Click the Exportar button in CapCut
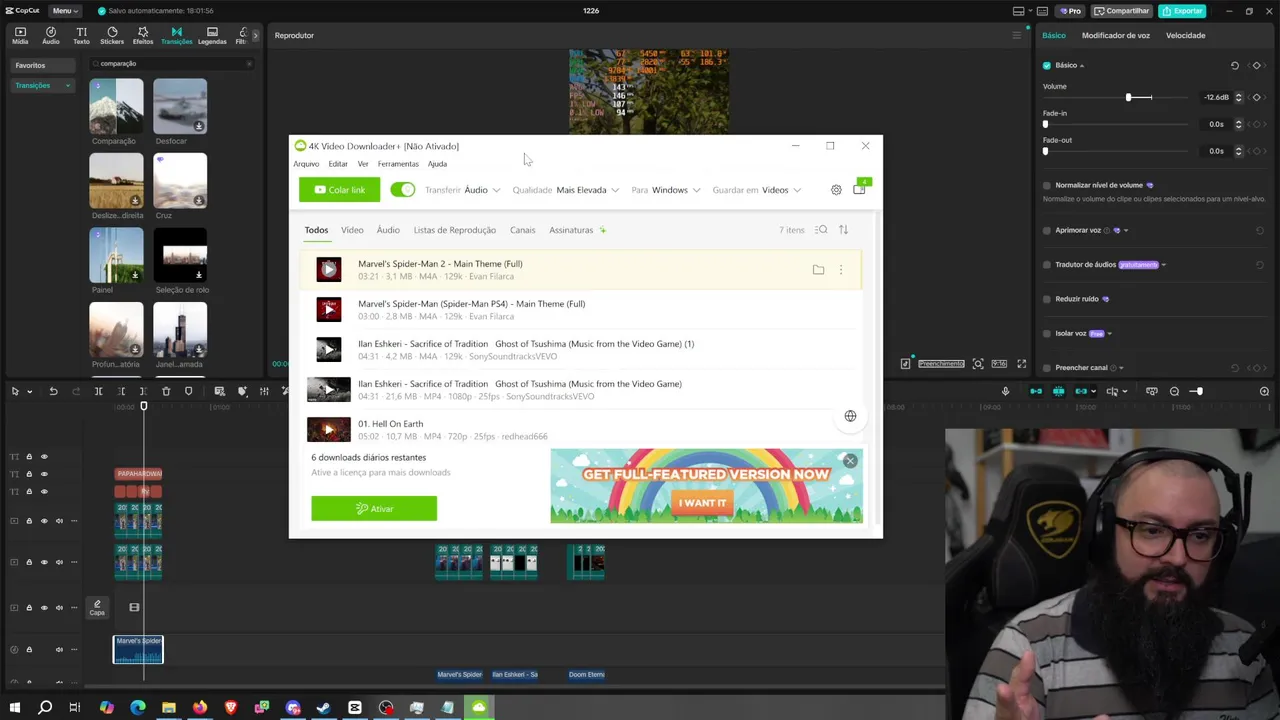 (x=1182, y=11)
